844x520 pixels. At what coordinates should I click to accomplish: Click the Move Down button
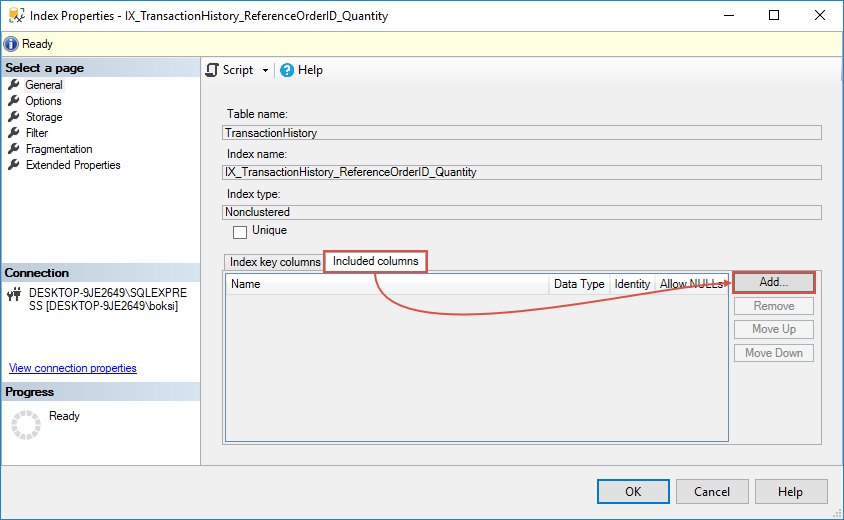[x=774, y=353]
